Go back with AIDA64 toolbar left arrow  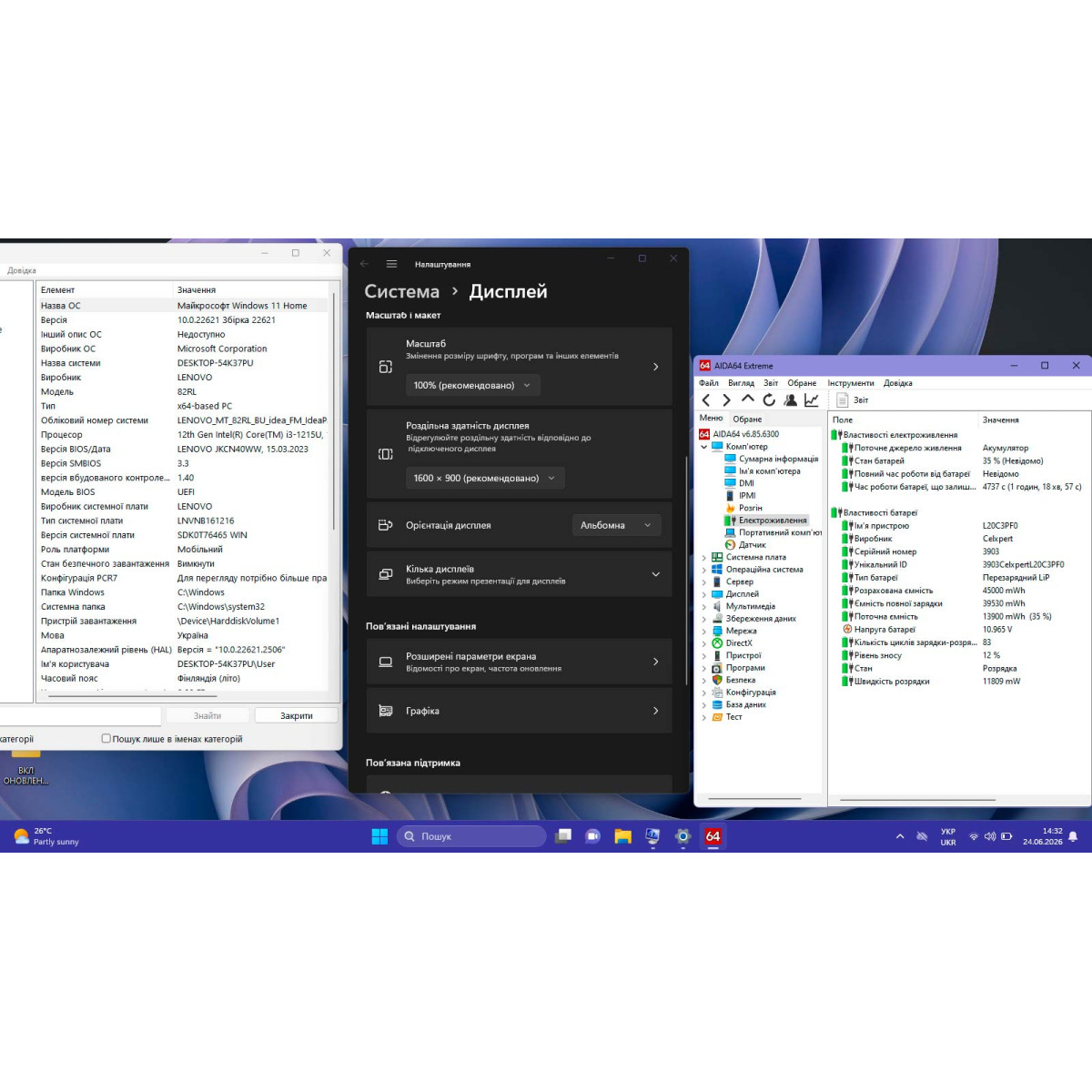706,400
